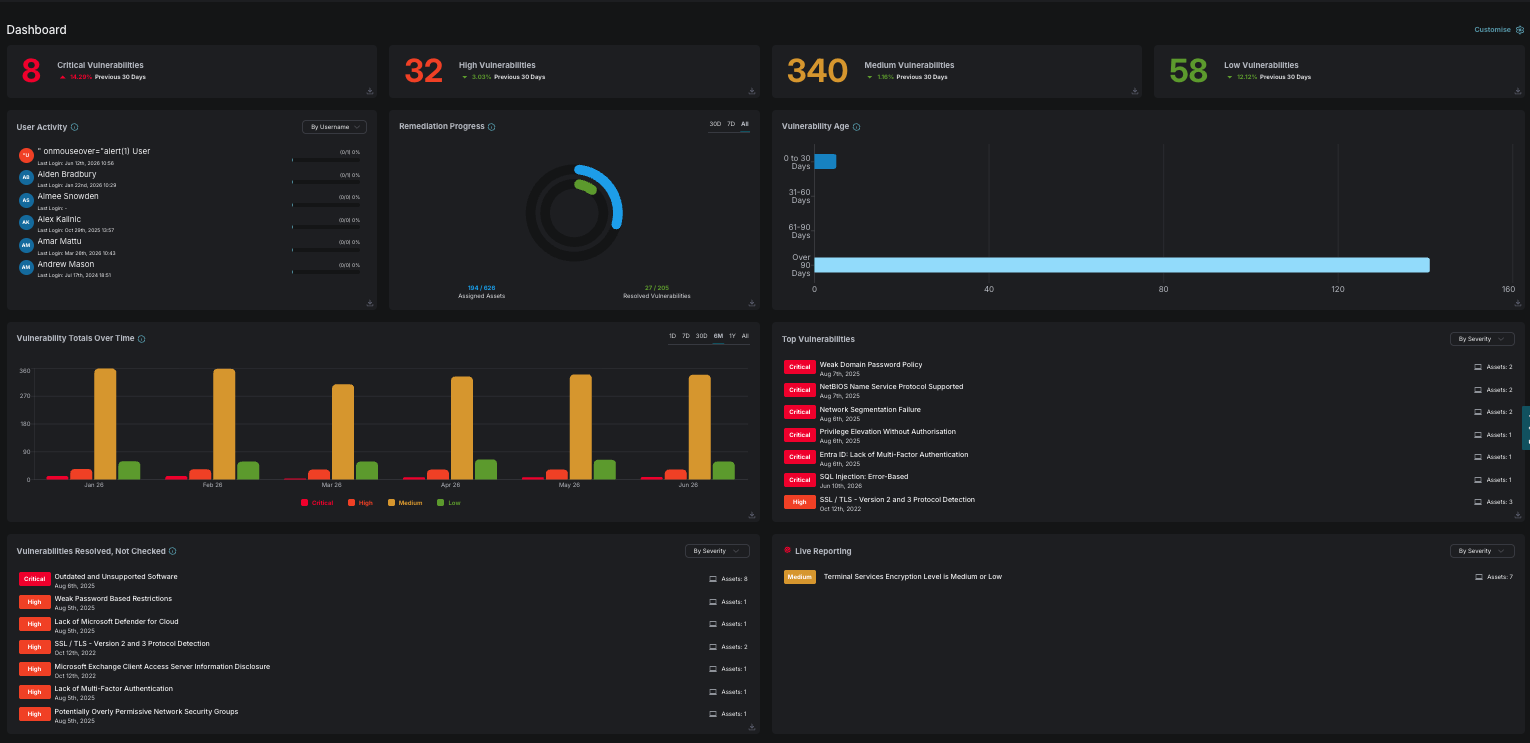Select the 7D tab in Remediation Progress
This screenshot has width=1530, height=743.
point(731,124)
